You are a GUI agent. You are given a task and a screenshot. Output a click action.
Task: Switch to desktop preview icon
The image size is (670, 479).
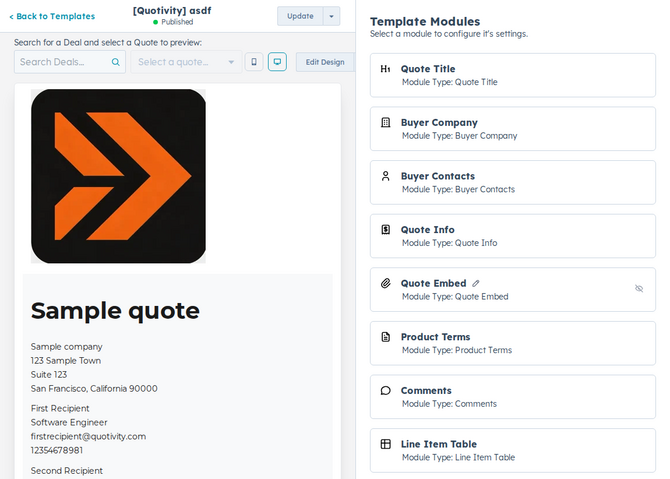pyautogui.click(x=277, y=62)
